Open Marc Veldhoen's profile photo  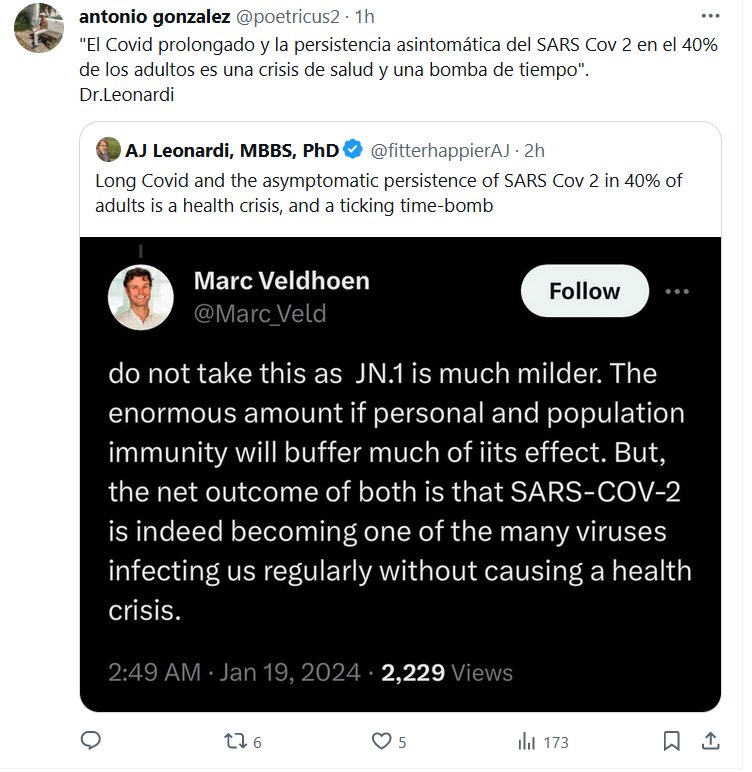pyautogui.click(x=141, y=297)
